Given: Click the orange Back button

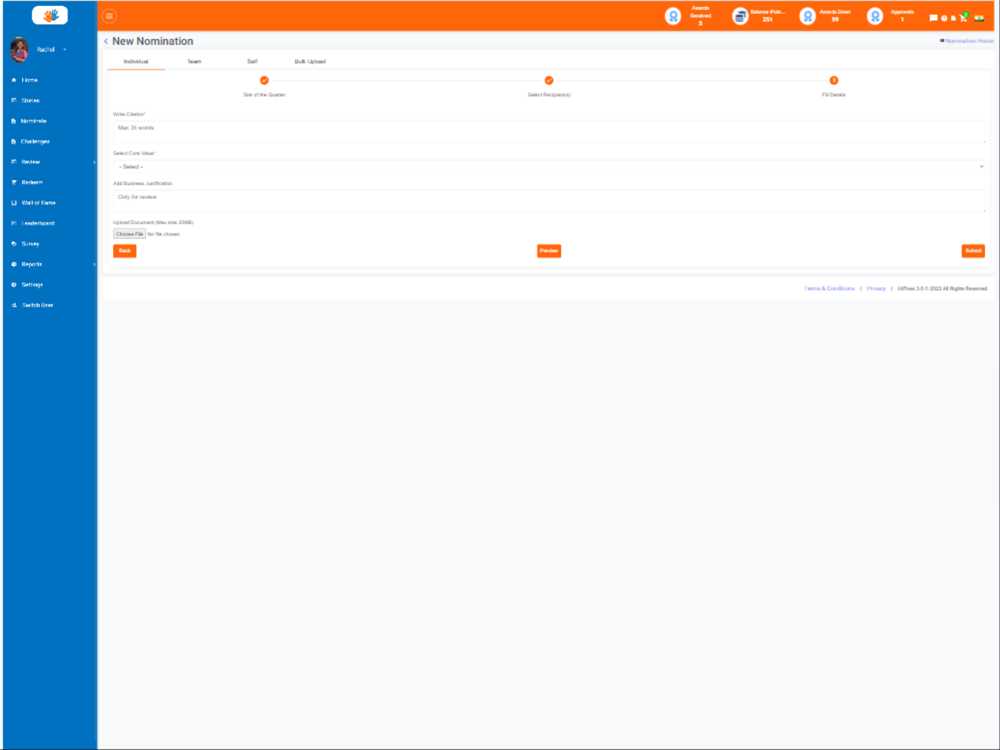Looking at the screenshot, I should tap(124, 251).
